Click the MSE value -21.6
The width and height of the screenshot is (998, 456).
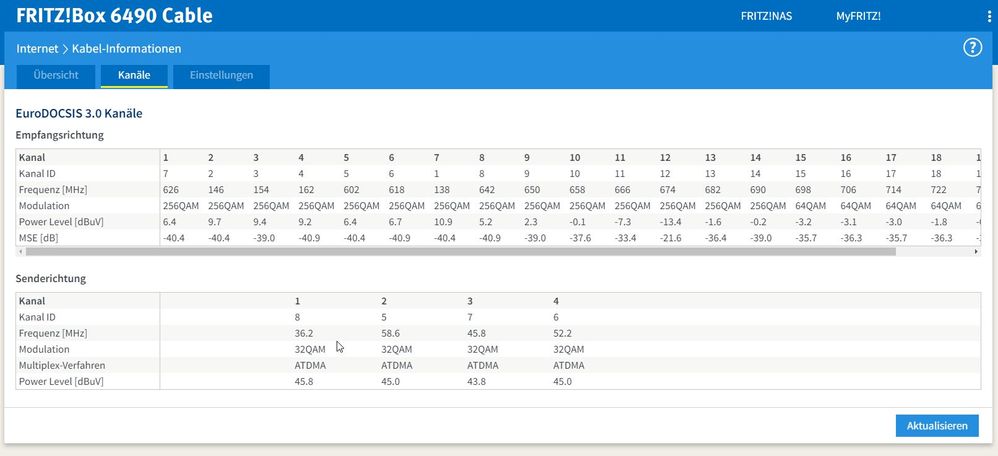tap(670, 238)
